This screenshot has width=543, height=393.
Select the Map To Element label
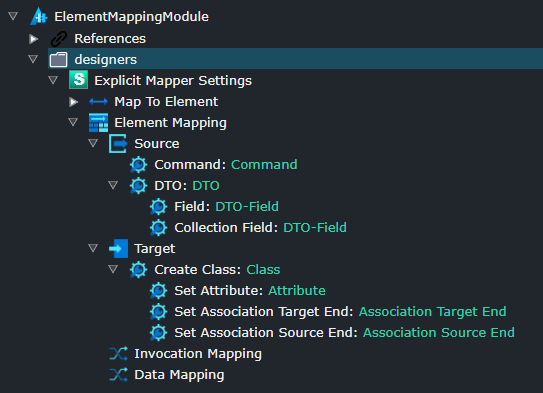coord(166,102)
